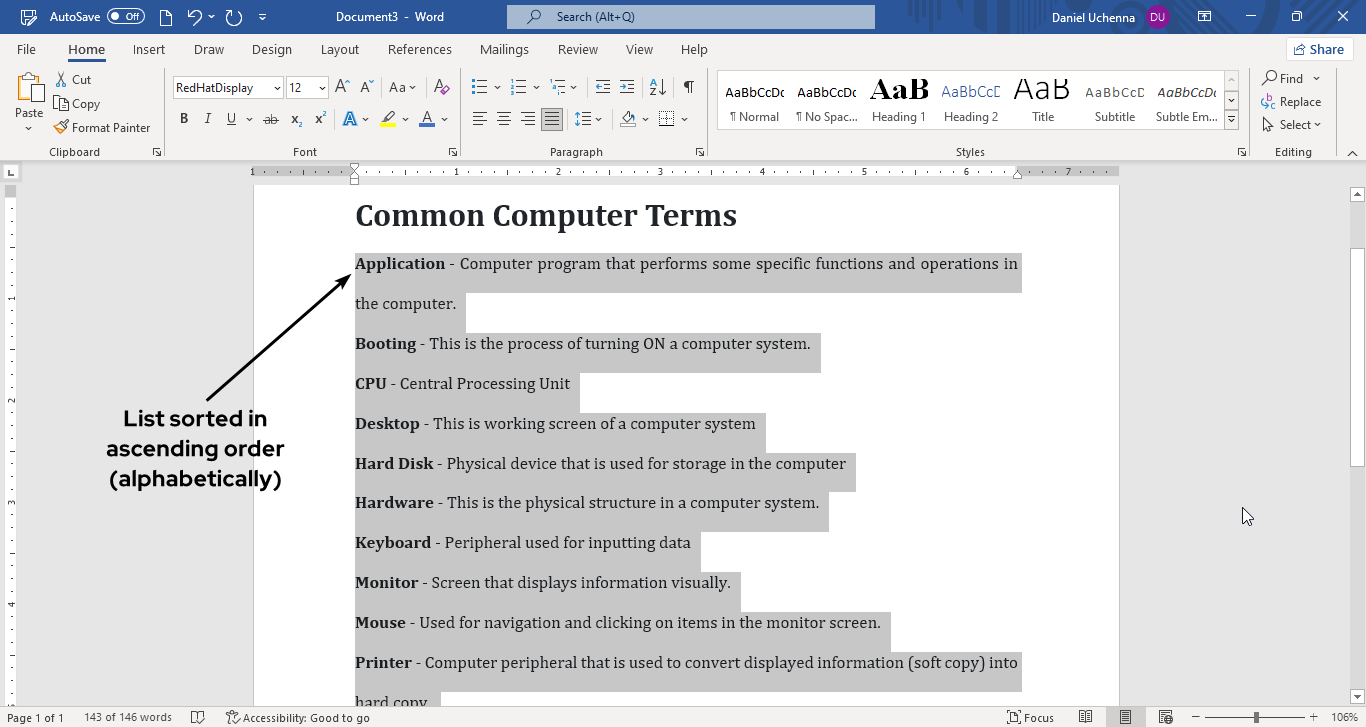The image size is (1366, 727).
Task: Open the font size dropdown
Action: pos(322,88)
